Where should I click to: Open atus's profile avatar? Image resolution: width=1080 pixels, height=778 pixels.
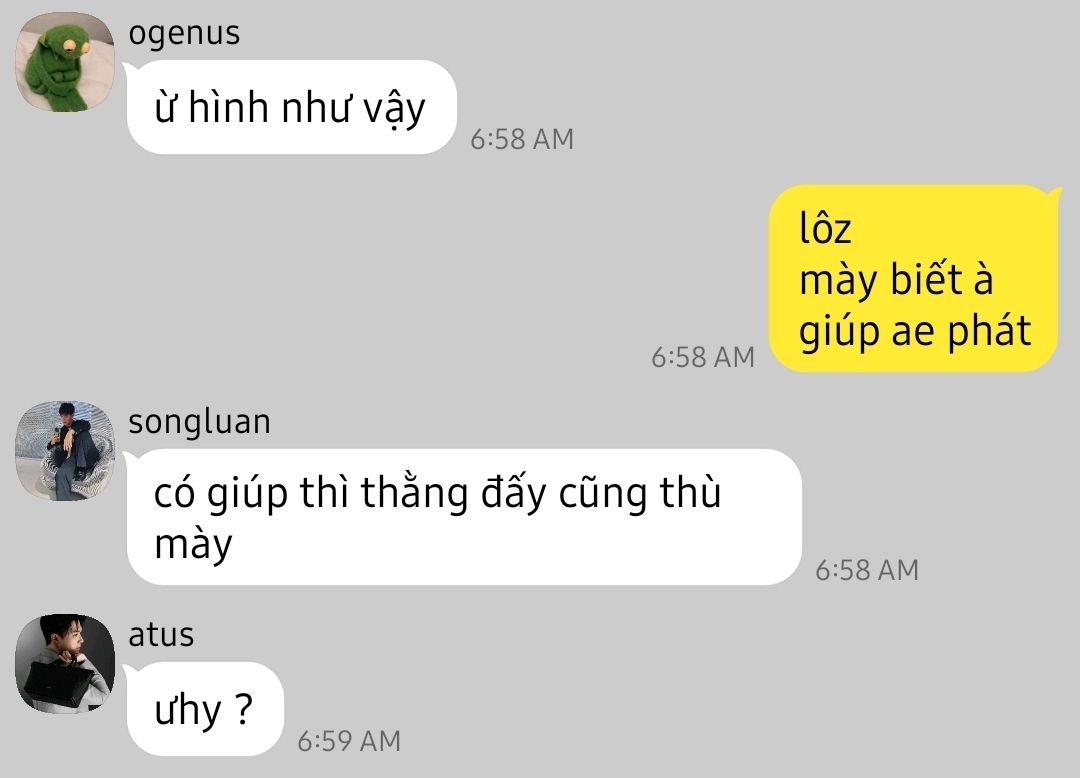pos(65,664)
